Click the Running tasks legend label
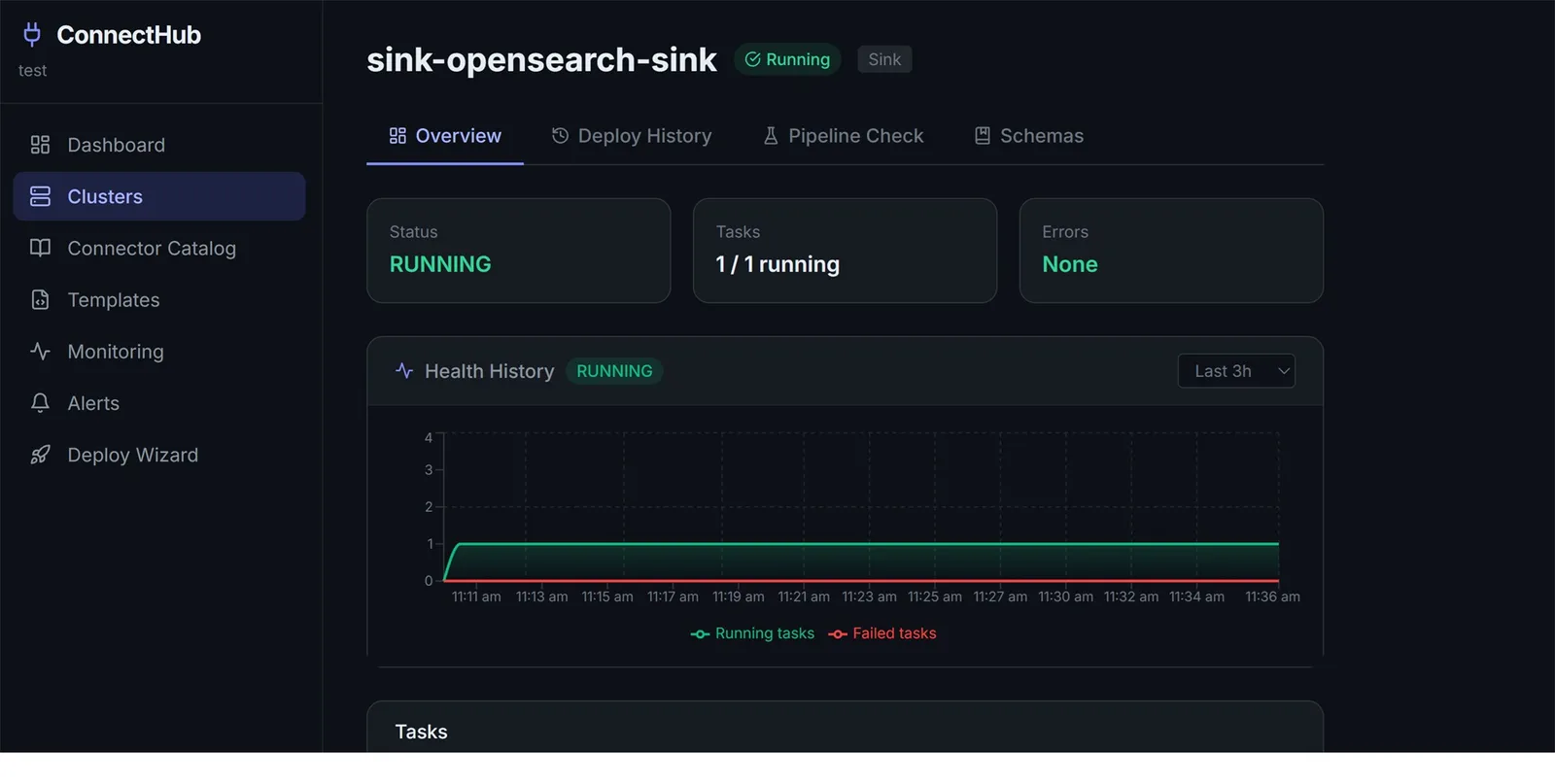The height and width of the screenshot is (784, 1555). 765,633
